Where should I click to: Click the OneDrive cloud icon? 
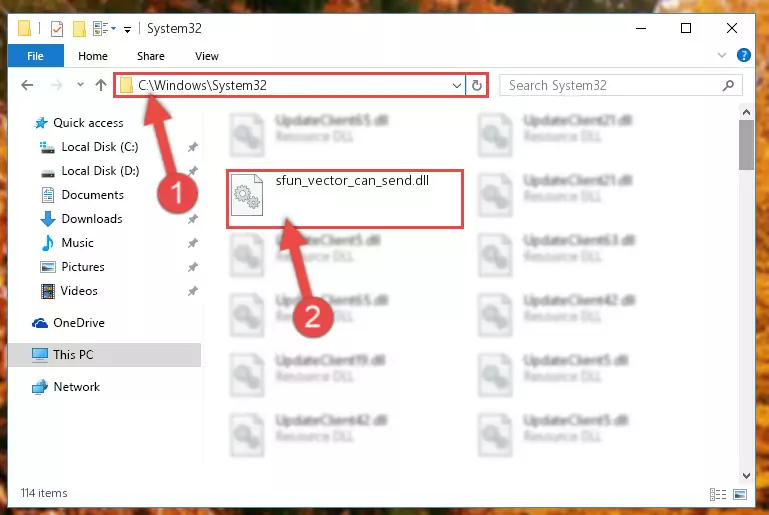click(40, 323)
